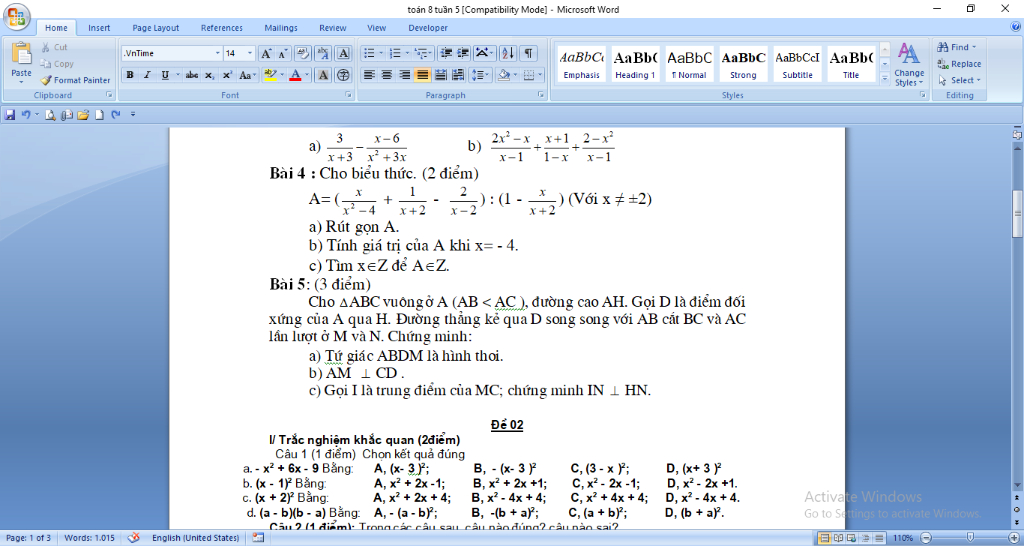Toggle Bold formatting
This screenshot has width=1024, height=546.
(130, 75)
